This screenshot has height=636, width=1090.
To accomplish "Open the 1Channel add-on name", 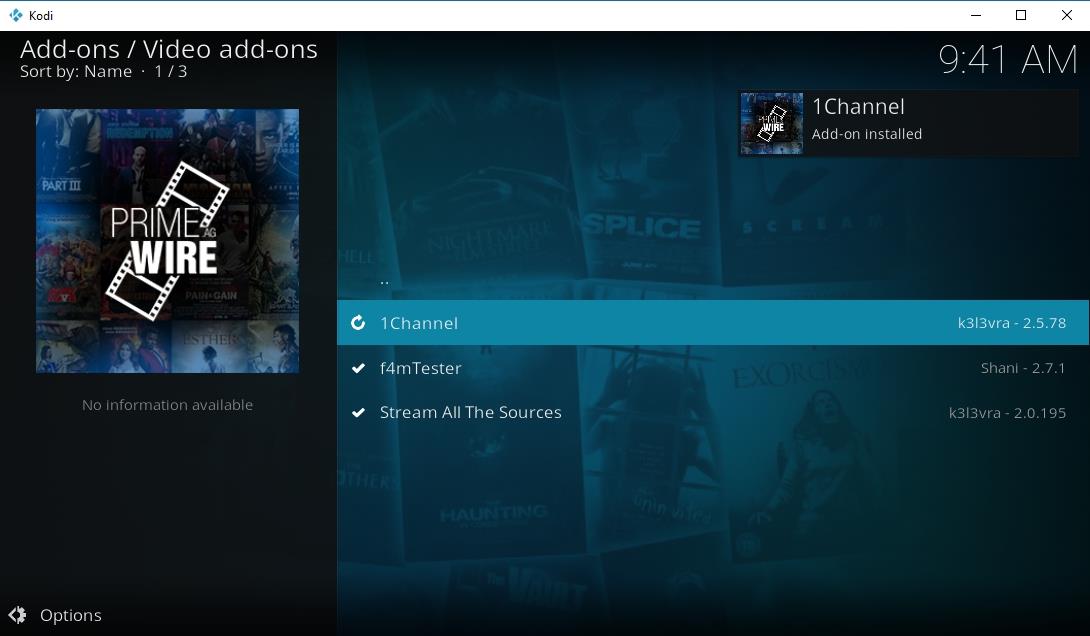I will [418, 323].
